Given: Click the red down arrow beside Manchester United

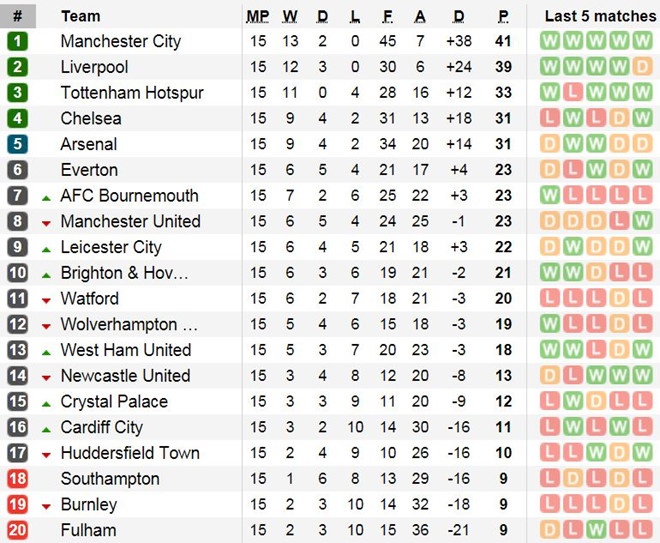Looking at the screenshot, I should coord(46,223).
